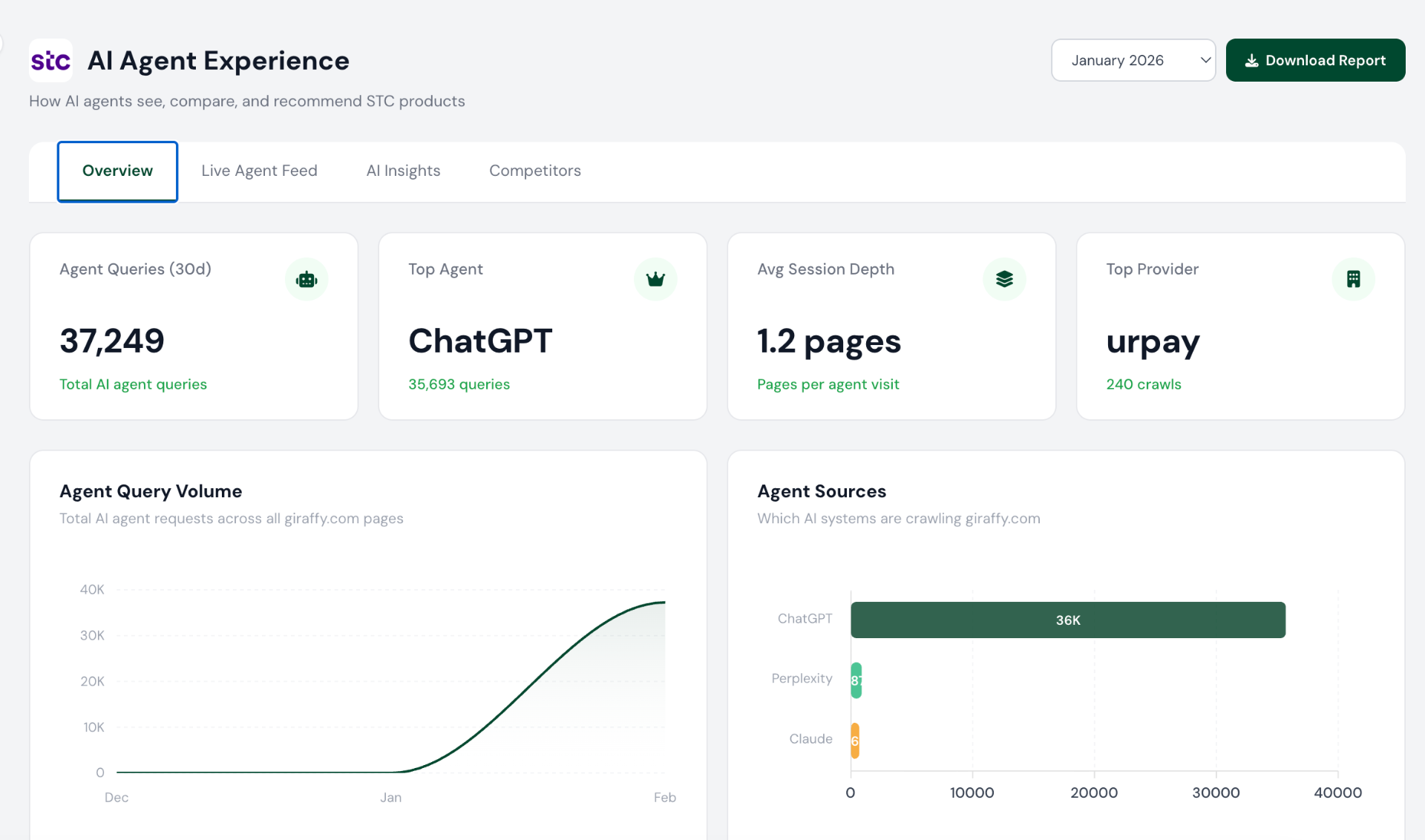Go to the Competitors tab
The width and height of the screenshot is (1425, 840).
[x=534, y=171]
